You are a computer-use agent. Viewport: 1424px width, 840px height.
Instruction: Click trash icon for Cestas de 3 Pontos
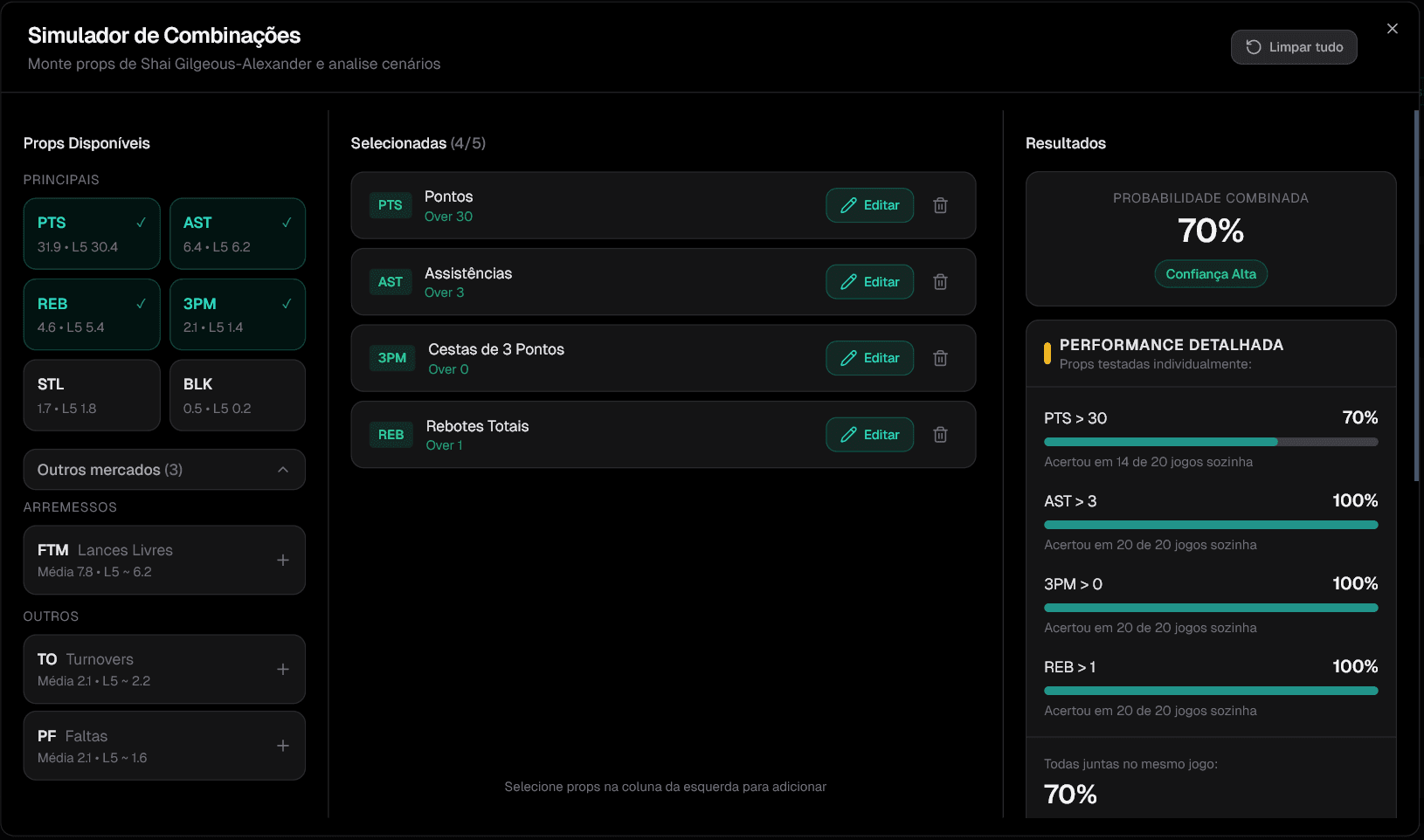(940, 358)
